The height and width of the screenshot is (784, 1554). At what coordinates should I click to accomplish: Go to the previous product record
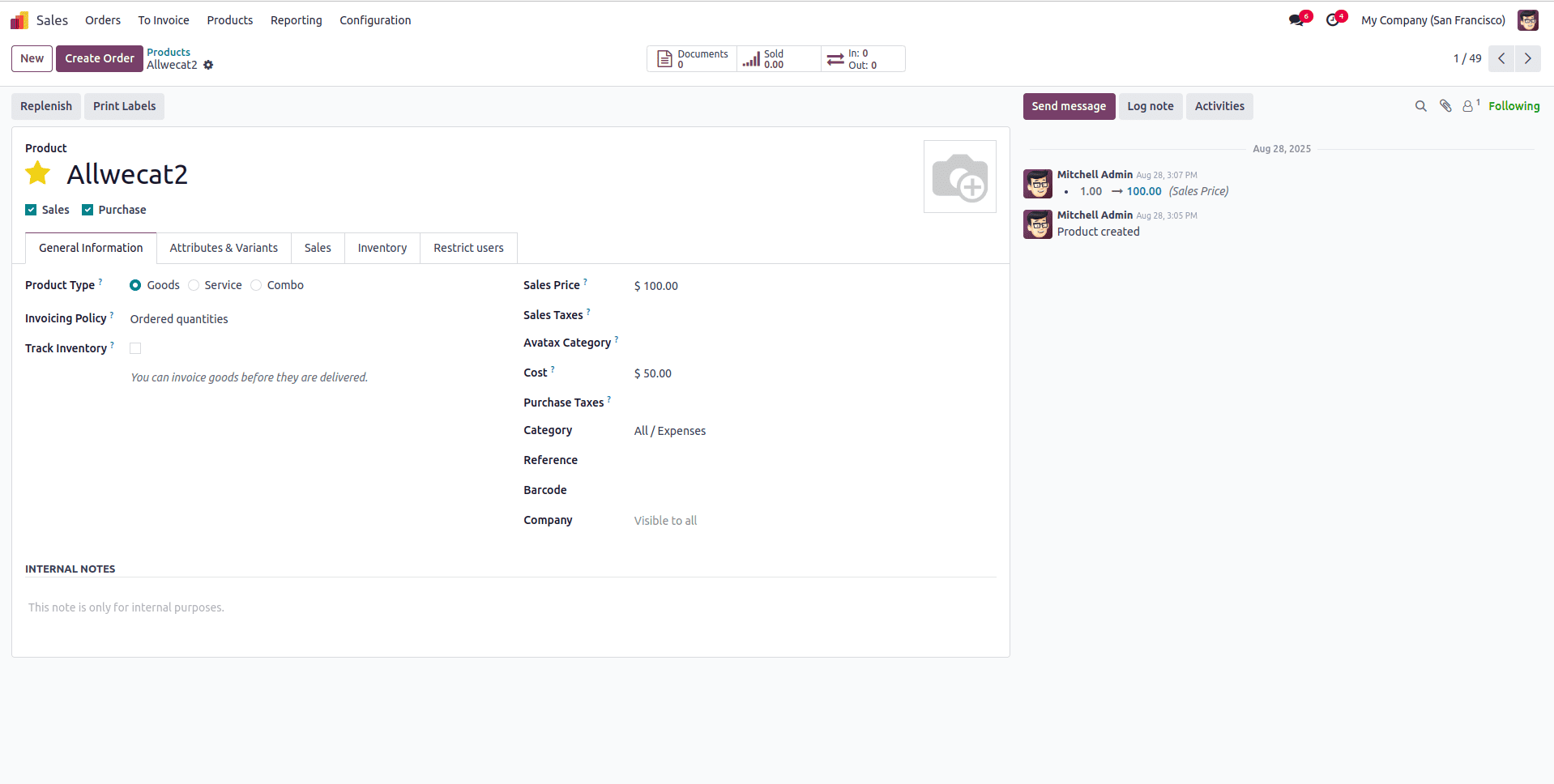coord(1501,58)
